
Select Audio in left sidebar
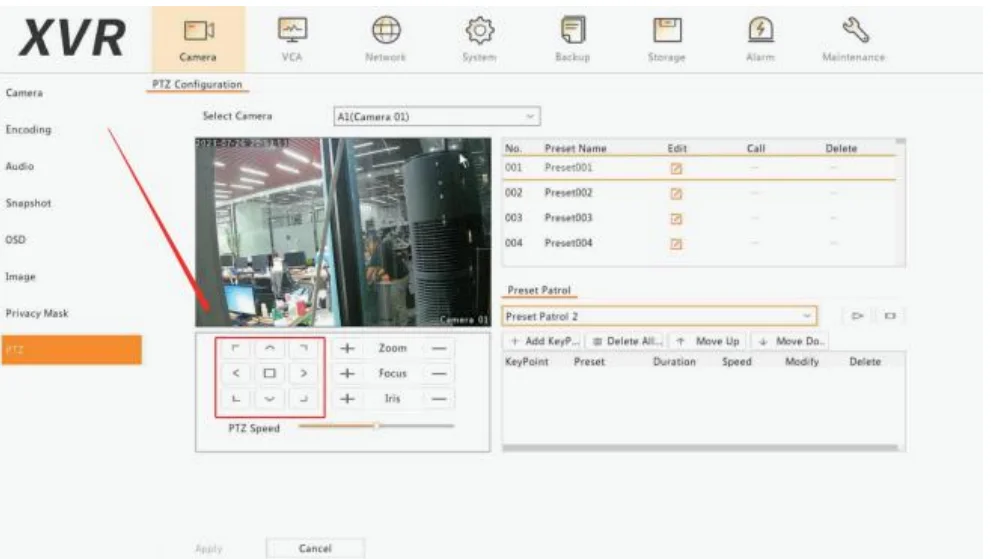point(20,166)
